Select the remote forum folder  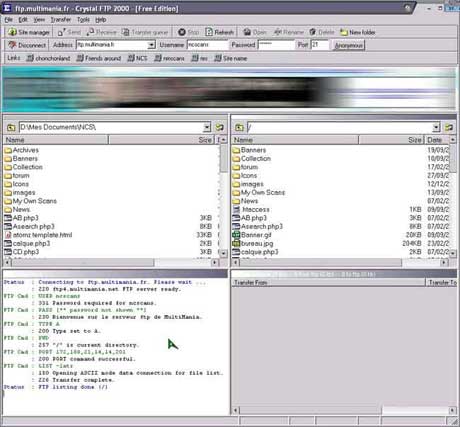(x=245, y=167)
